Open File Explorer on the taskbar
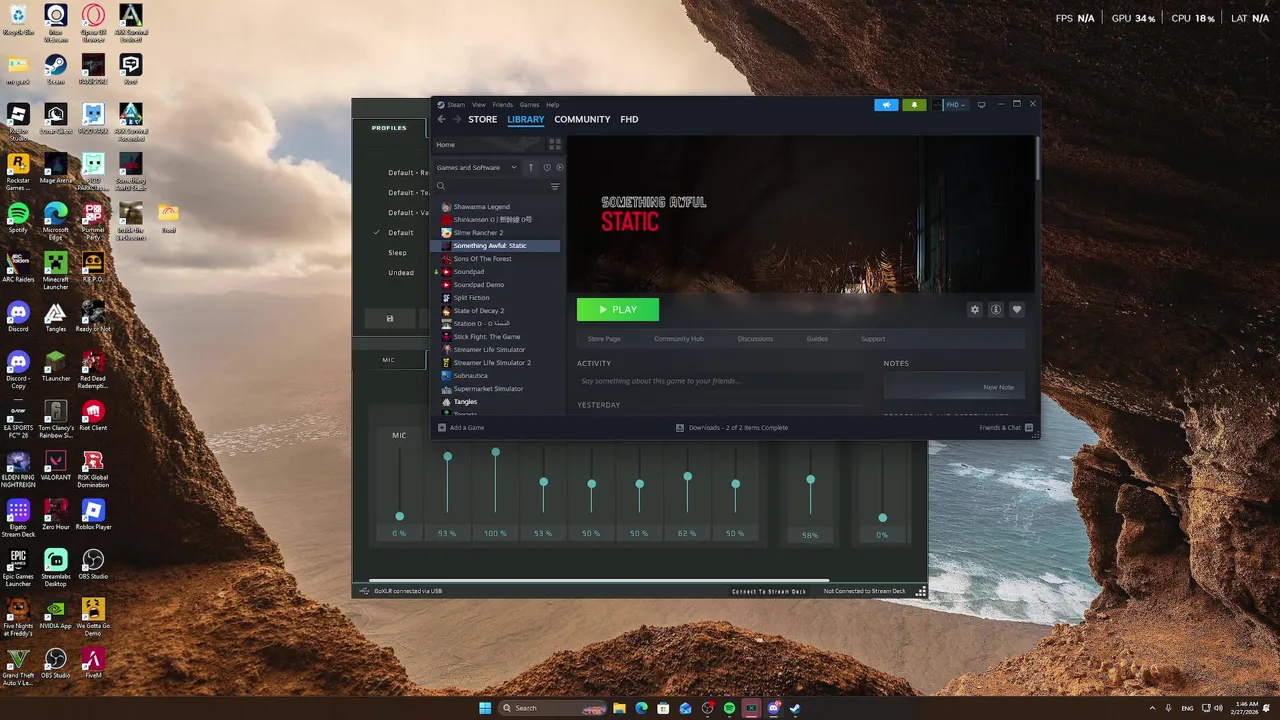This screenshot has height=720, width=1280. [619, 708]
